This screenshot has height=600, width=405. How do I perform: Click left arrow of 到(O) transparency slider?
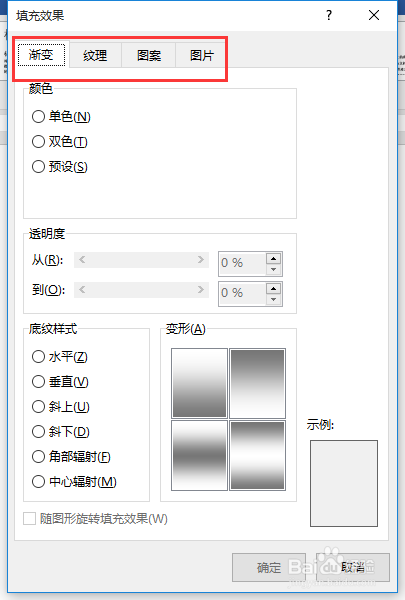(x=82, y=290)
